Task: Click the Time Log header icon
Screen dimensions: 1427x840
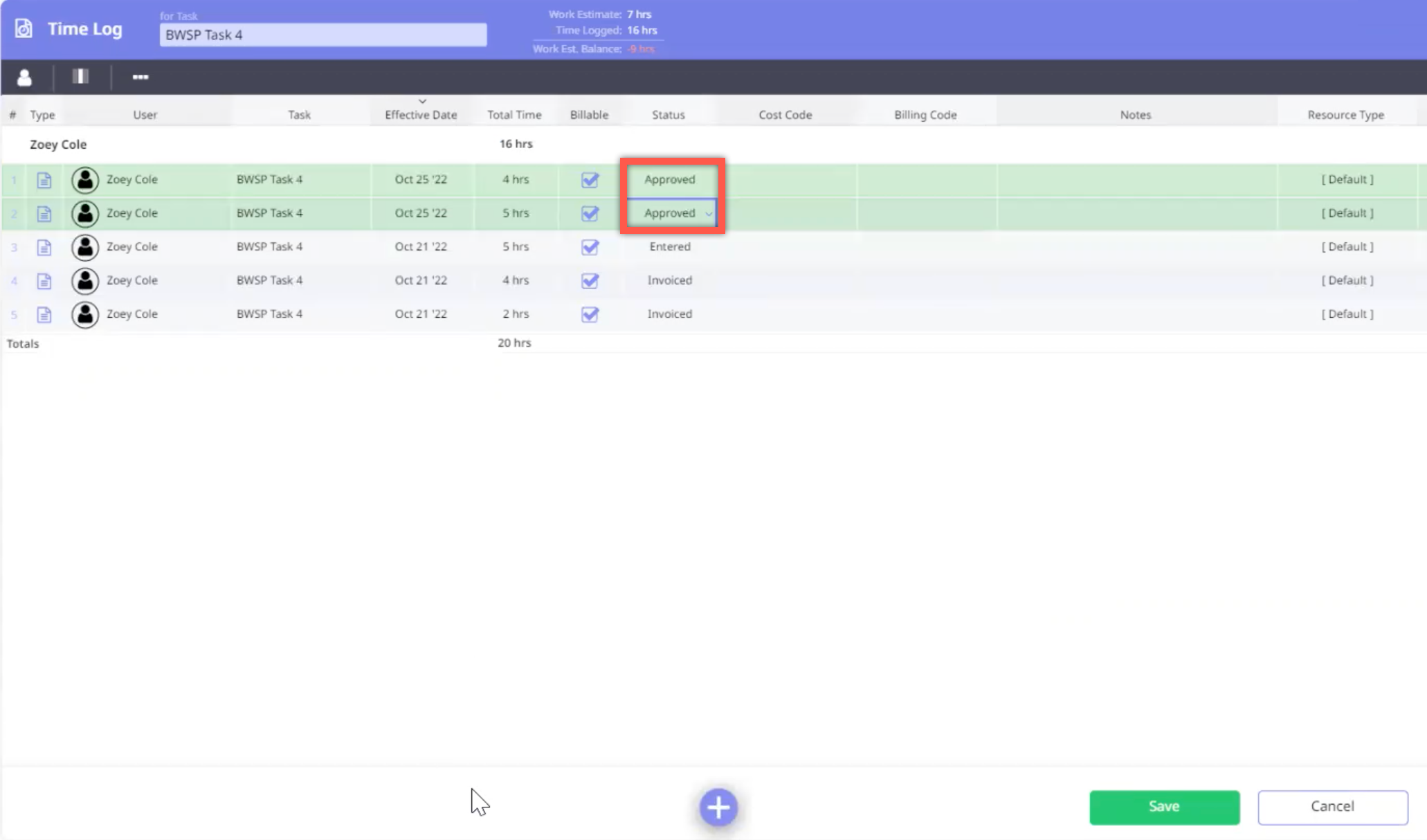Action: tap(24, 29)
